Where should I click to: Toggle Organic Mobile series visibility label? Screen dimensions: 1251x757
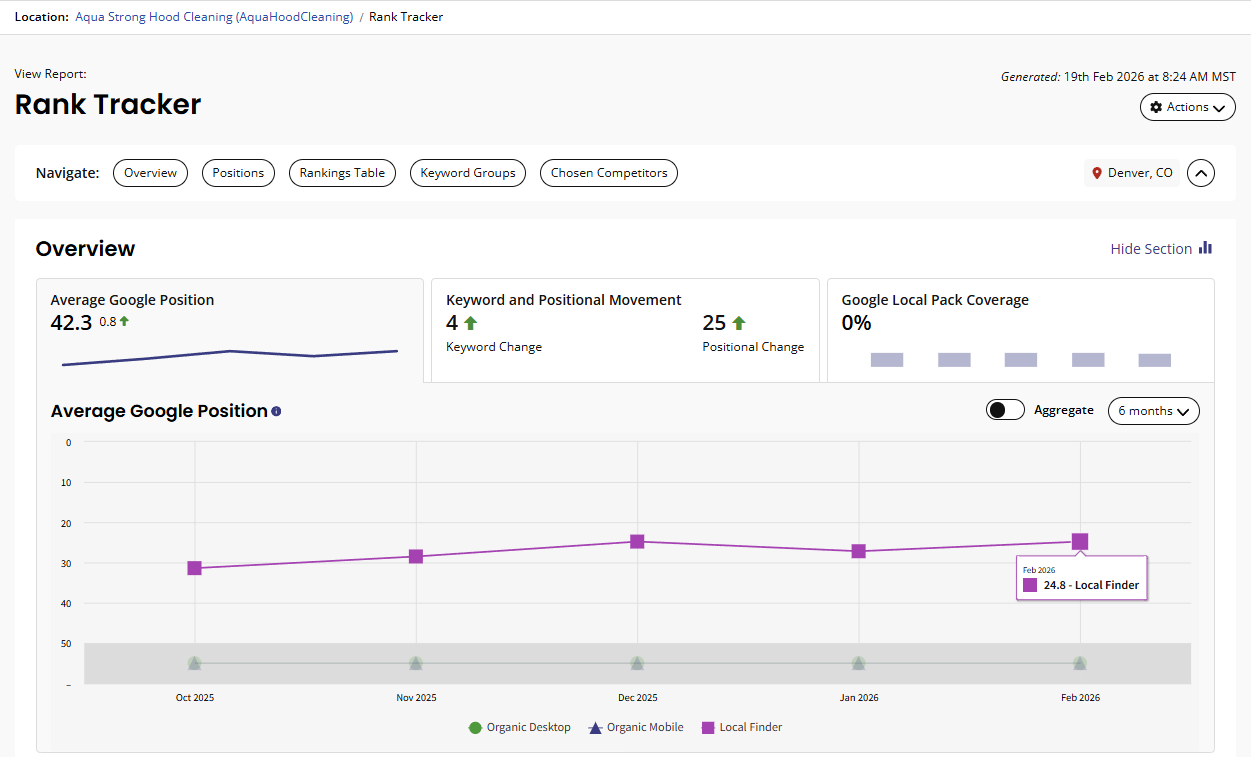[645, 728]
